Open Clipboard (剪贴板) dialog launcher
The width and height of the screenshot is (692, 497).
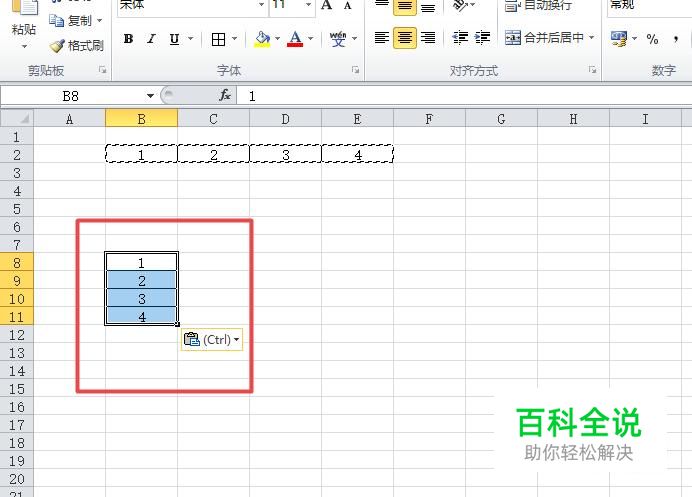tap(102, 70)
